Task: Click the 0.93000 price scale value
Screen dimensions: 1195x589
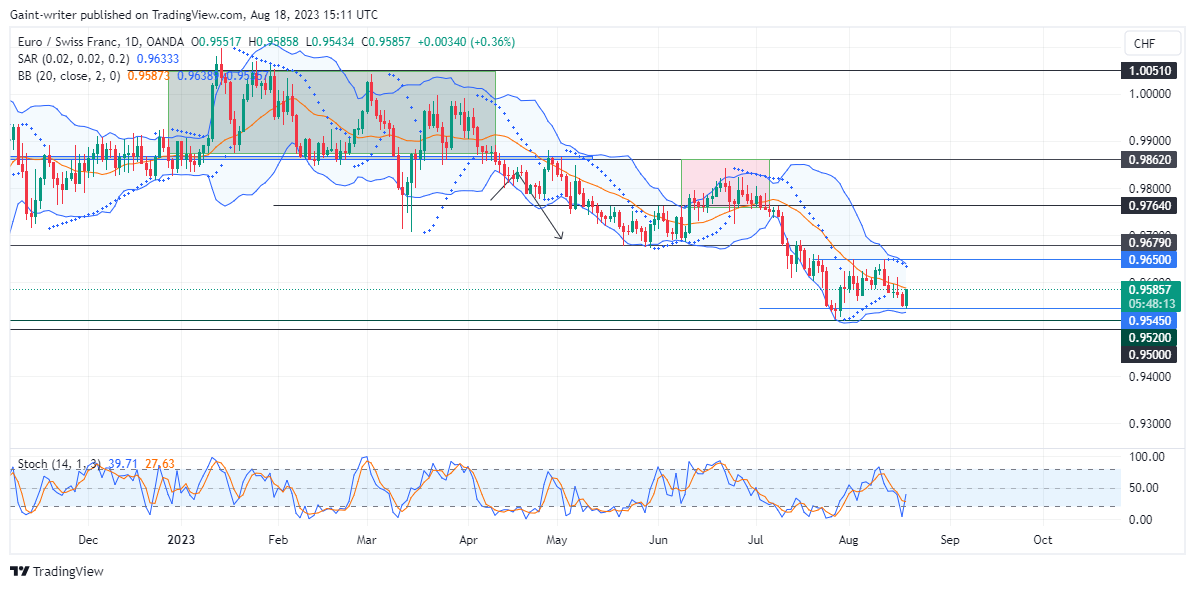Action: tap(1149, 424)
